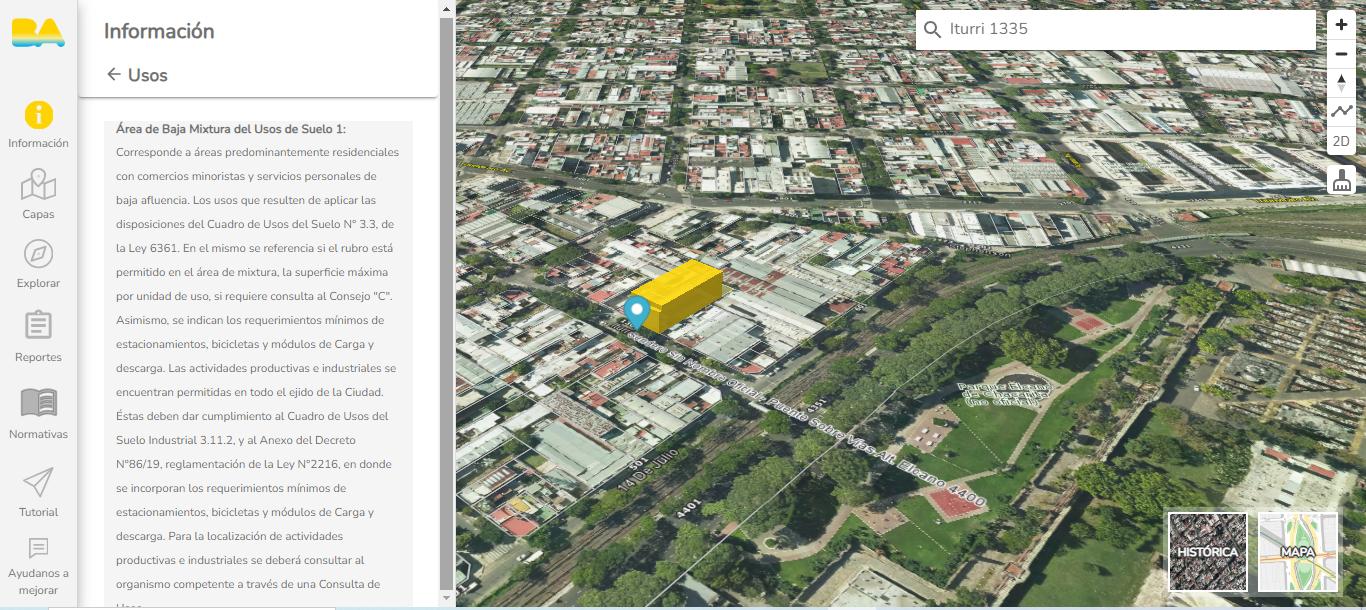
Task: Zoom out the map with minus button
Action: [x=1341, y=54]
